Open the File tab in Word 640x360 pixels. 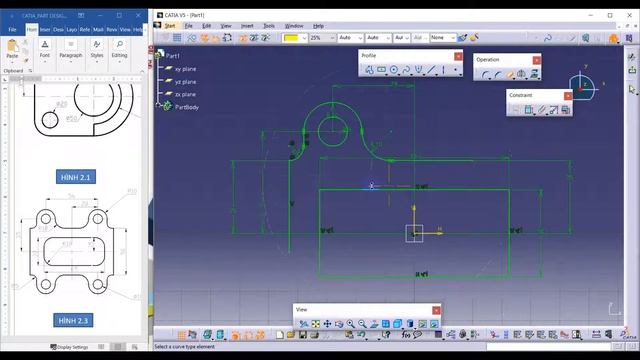click(x=13, y=29)
